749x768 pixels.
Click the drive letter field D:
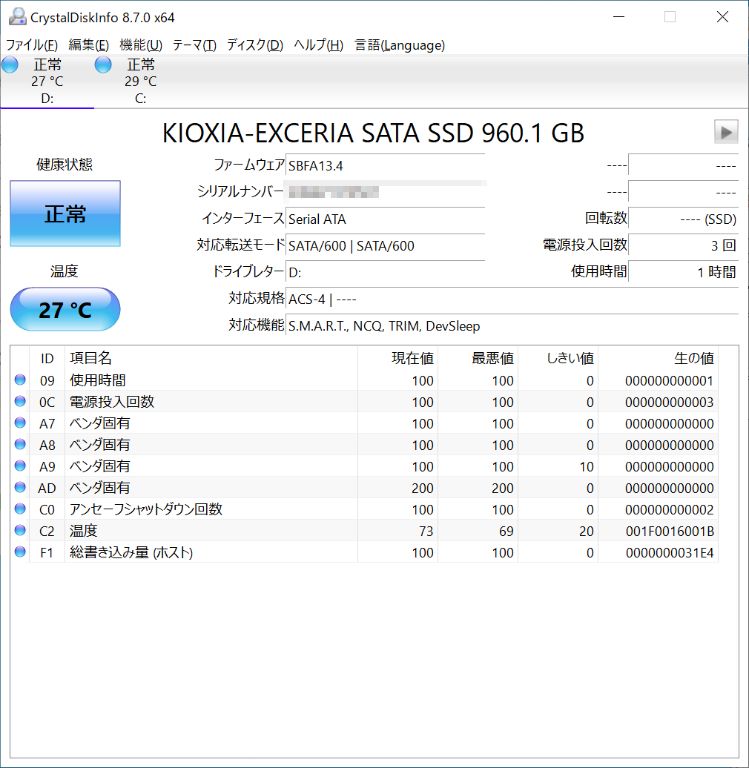coord(385,272)
